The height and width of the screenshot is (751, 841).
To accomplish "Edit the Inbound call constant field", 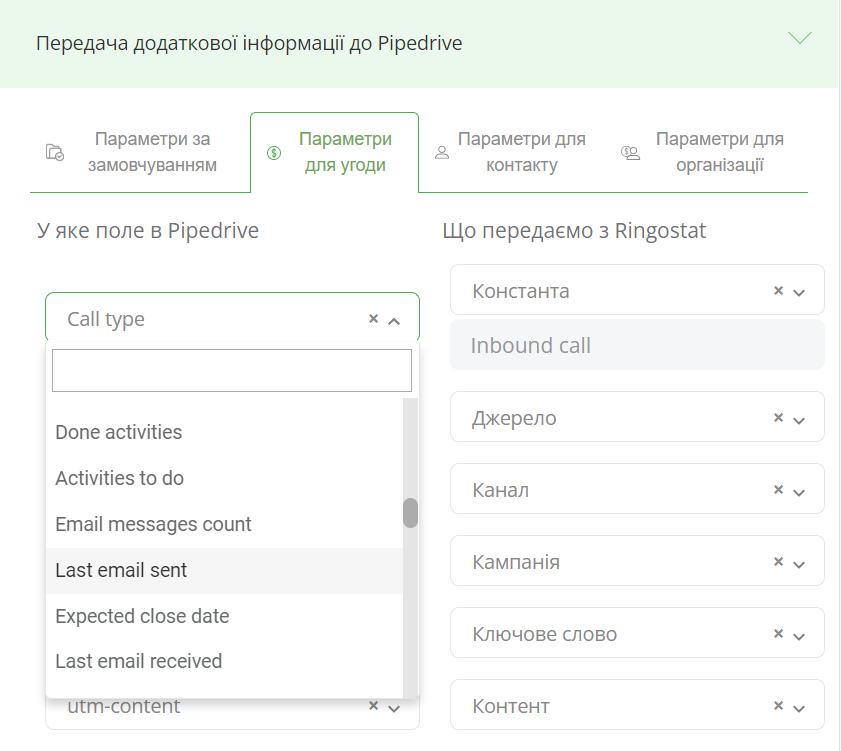I will (637, 345).
